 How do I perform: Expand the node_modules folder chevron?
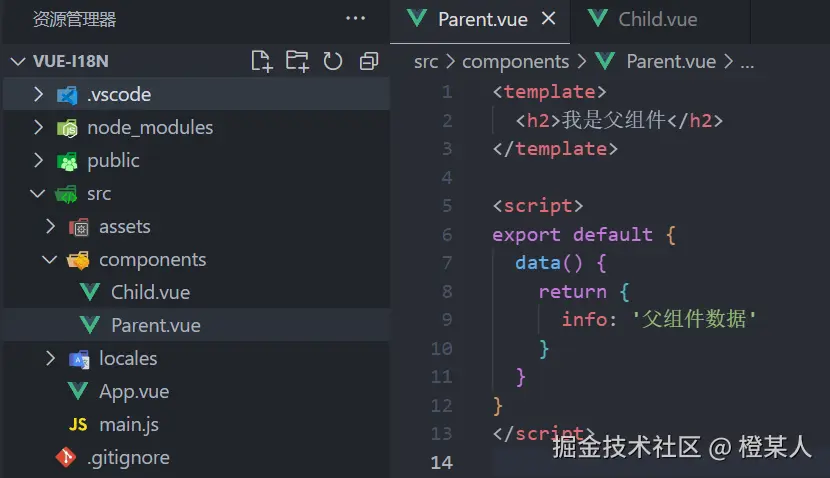(x=38, y=128)
